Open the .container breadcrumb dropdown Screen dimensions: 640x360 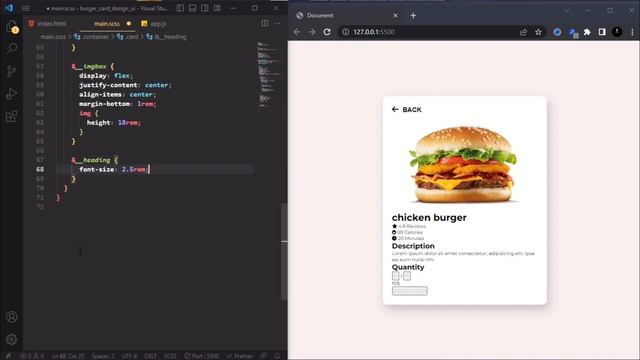[x=91, y=37]
